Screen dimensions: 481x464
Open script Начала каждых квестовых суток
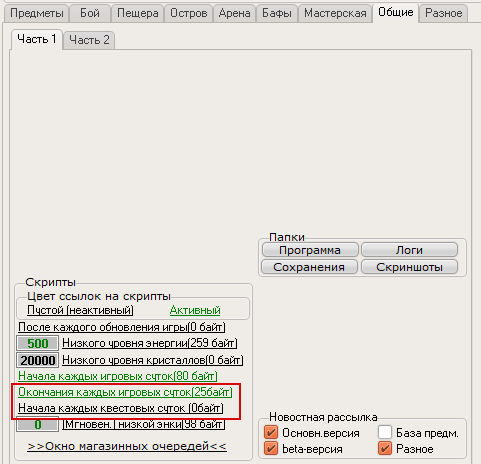(x=121, y=408)
